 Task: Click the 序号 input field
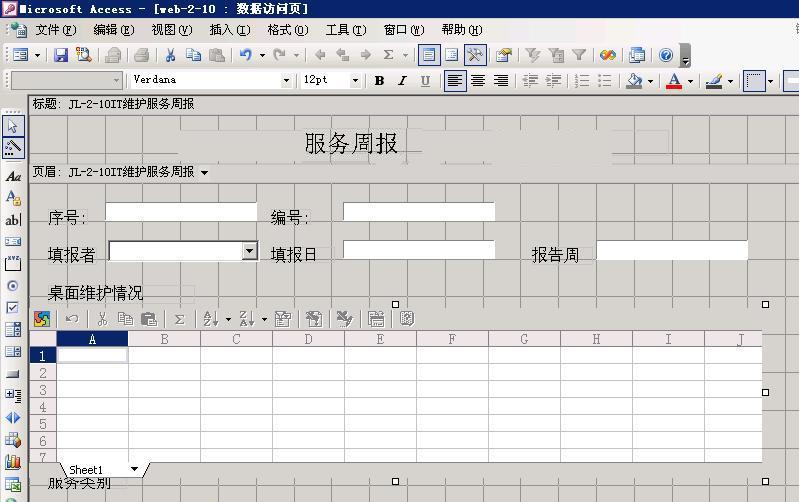pos(181,212)
